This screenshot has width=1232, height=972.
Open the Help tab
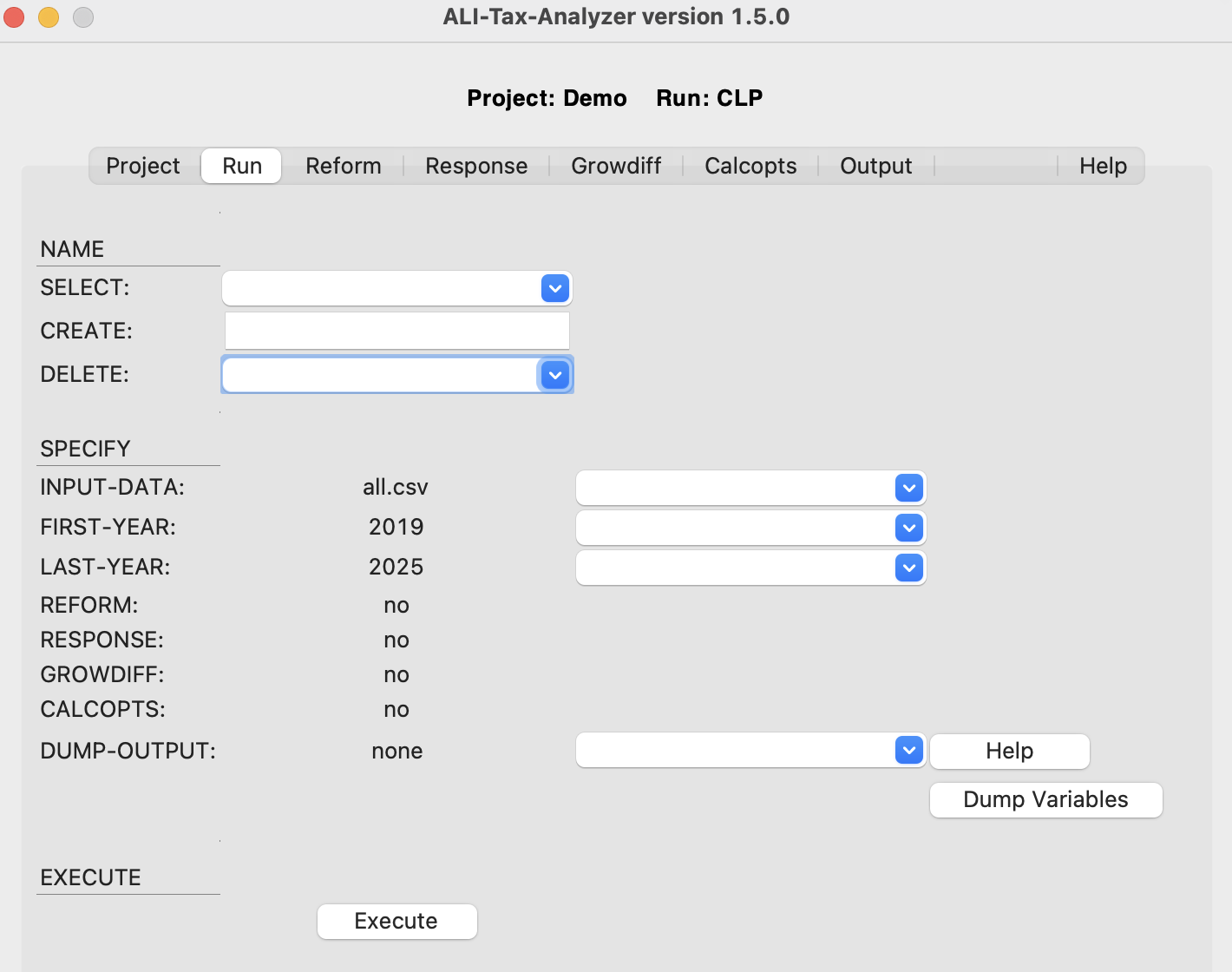tap(1102, 165)
